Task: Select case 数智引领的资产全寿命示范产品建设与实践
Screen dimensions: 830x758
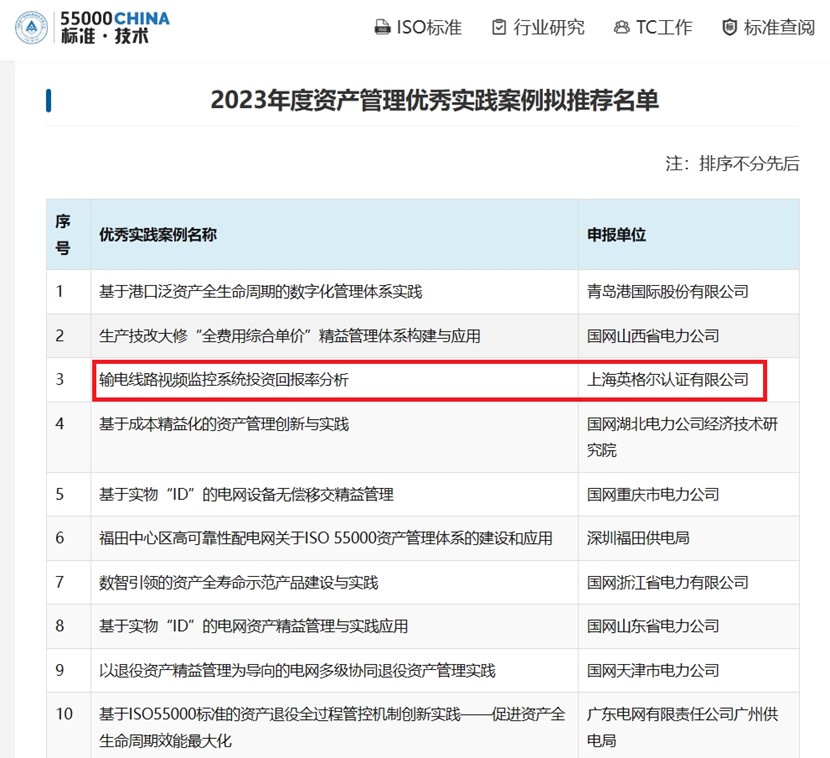Action: pos(239,583)
